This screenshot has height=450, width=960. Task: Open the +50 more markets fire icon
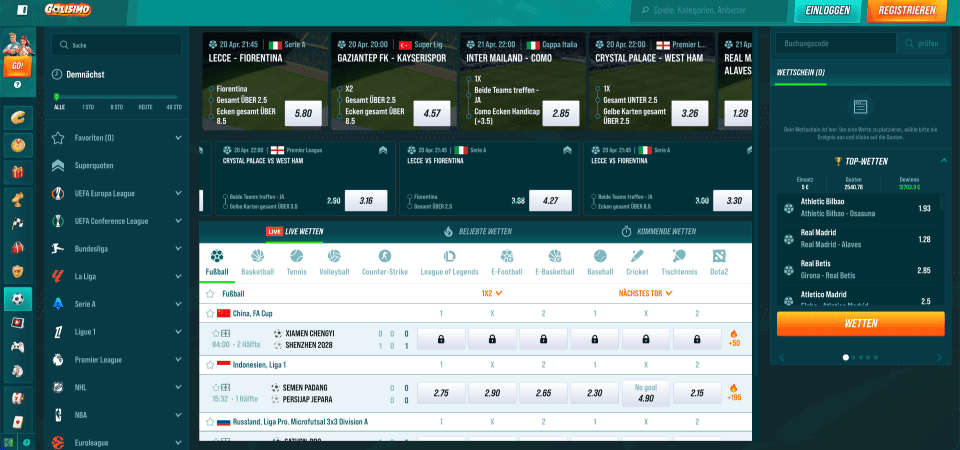[x=733, y=339]
